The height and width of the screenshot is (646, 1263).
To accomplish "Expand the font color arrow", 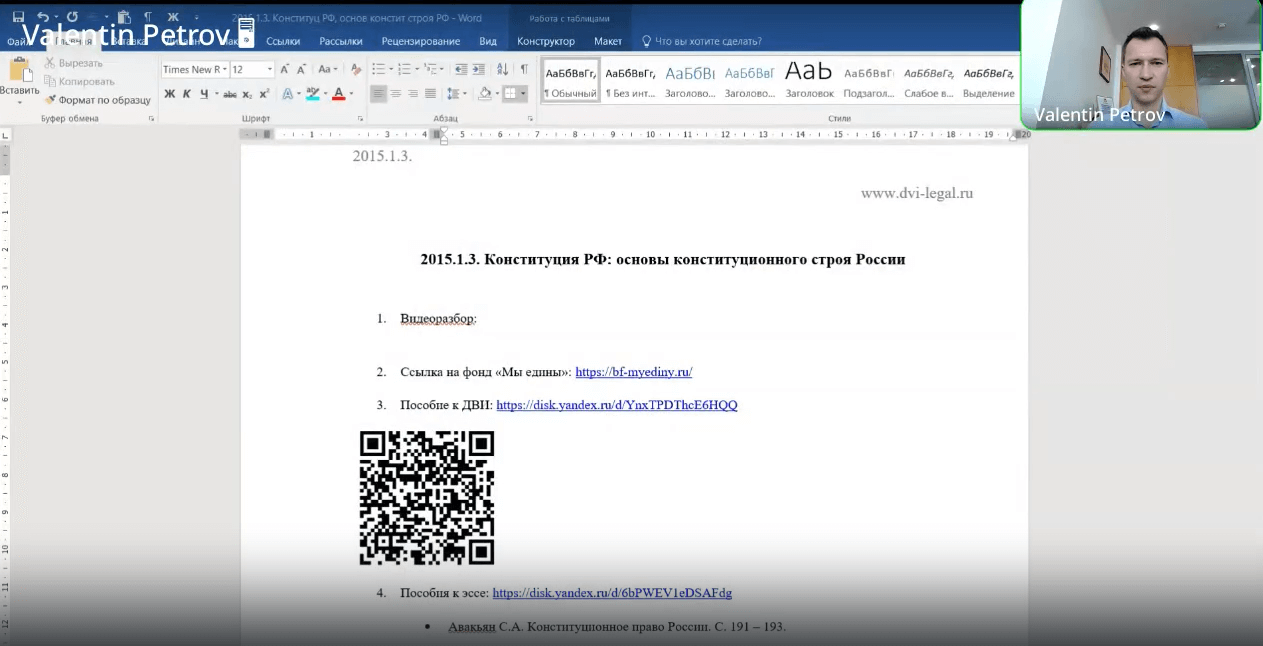I will [x=351, y=94].
